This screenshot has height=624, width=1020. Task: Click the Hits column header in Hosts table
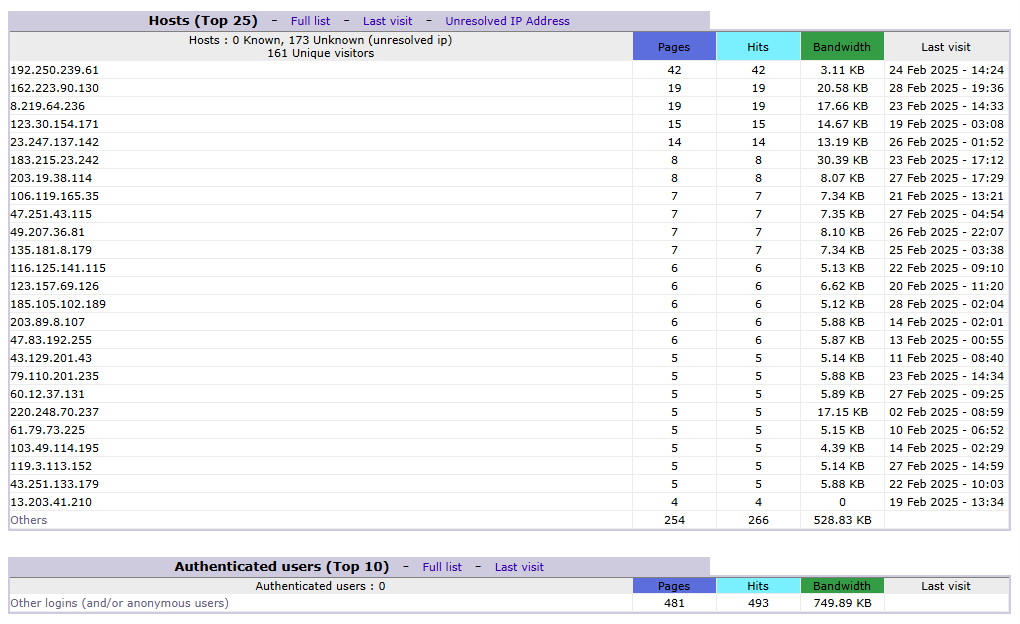pyautogui.click(x=758, y=47)
